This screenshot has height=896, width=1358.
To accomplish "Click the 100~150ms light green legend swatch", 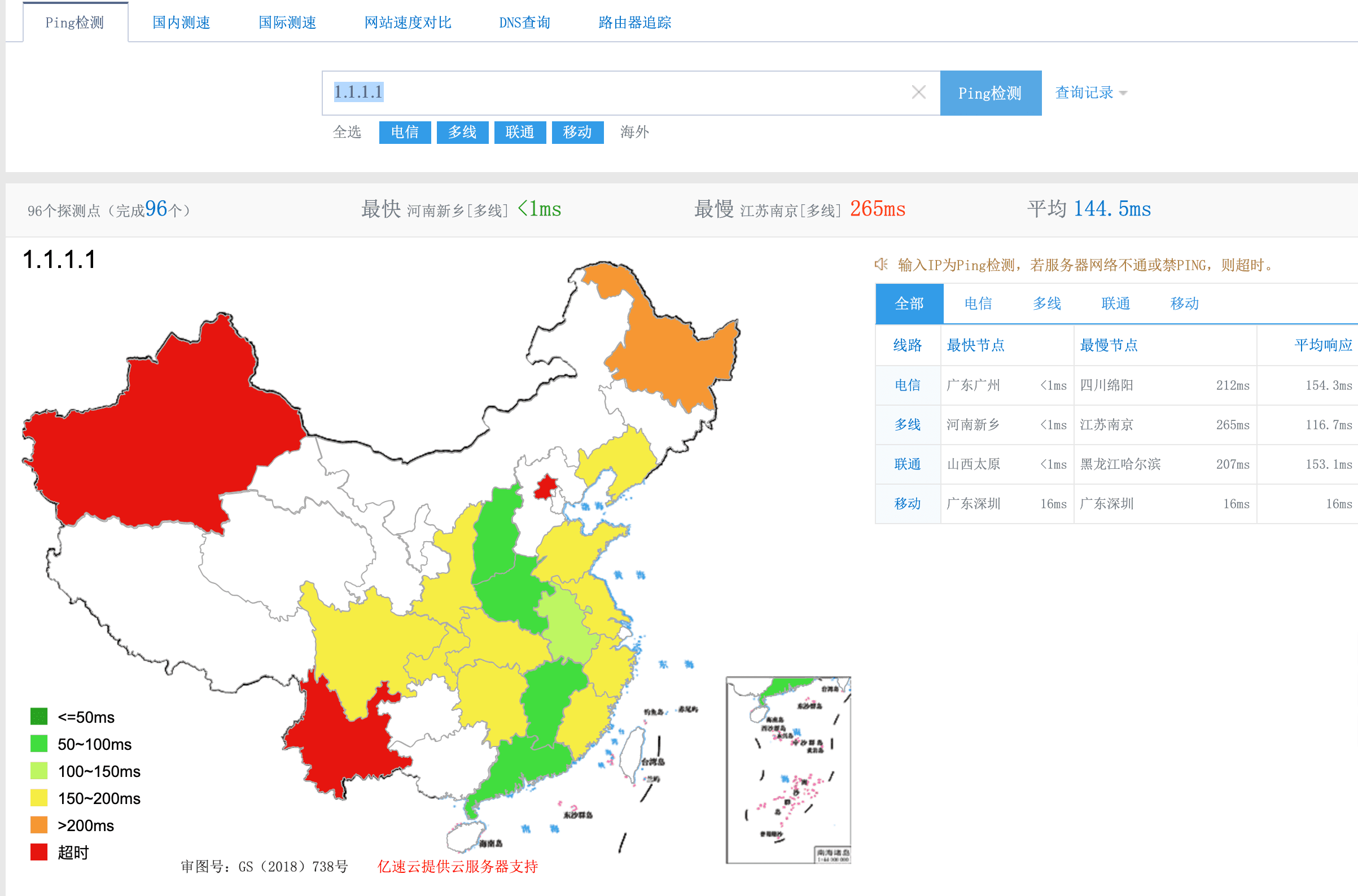I will coord(39,771).
